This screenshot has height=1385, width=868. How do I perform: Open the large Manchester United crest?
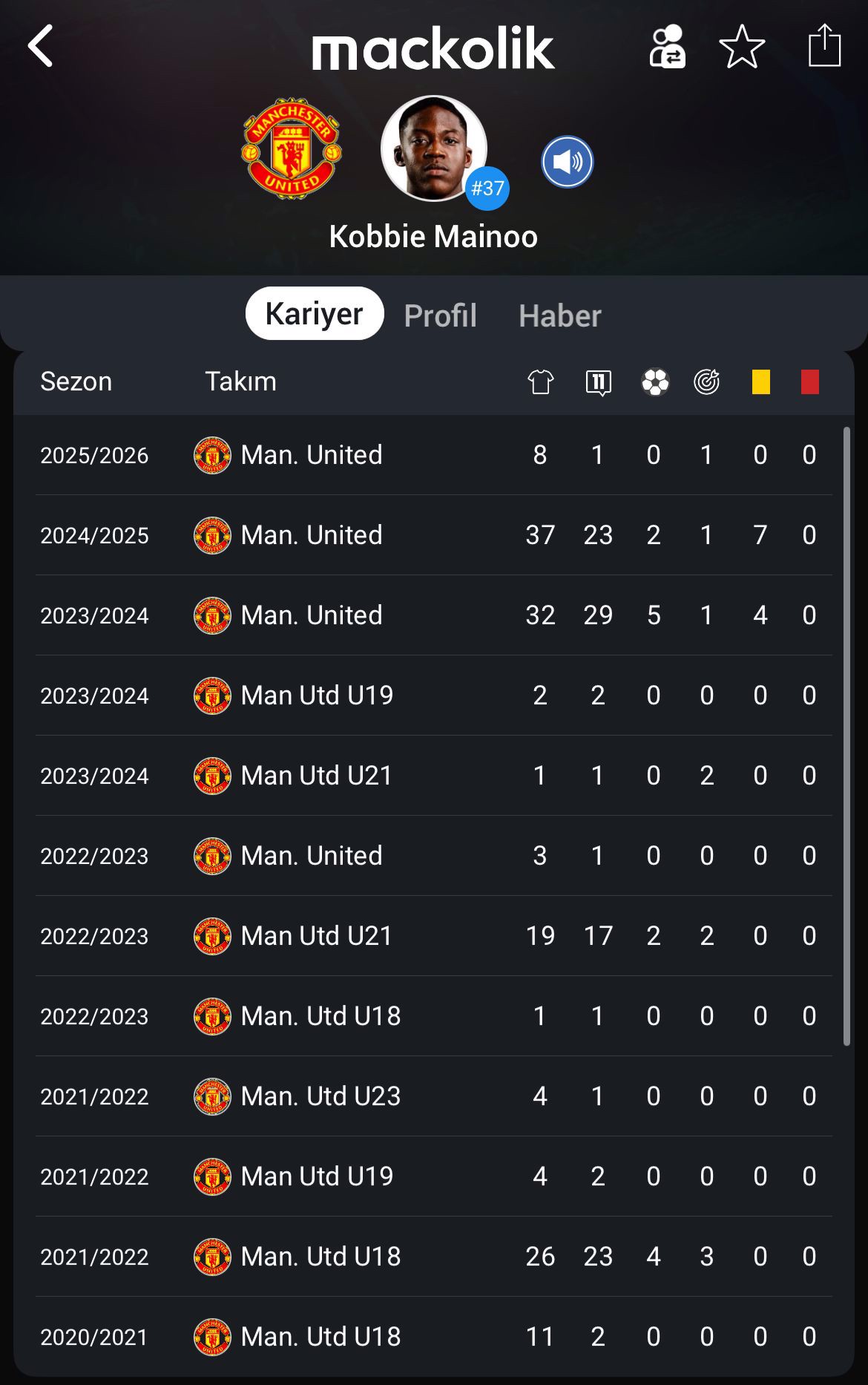[x=292, y=148]
